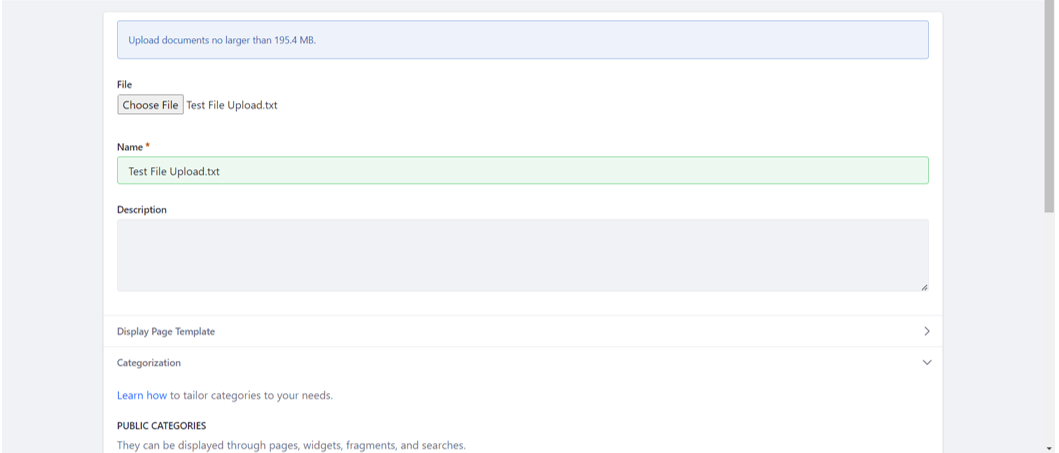Expand the Display Page Template section

coord(523,331)
